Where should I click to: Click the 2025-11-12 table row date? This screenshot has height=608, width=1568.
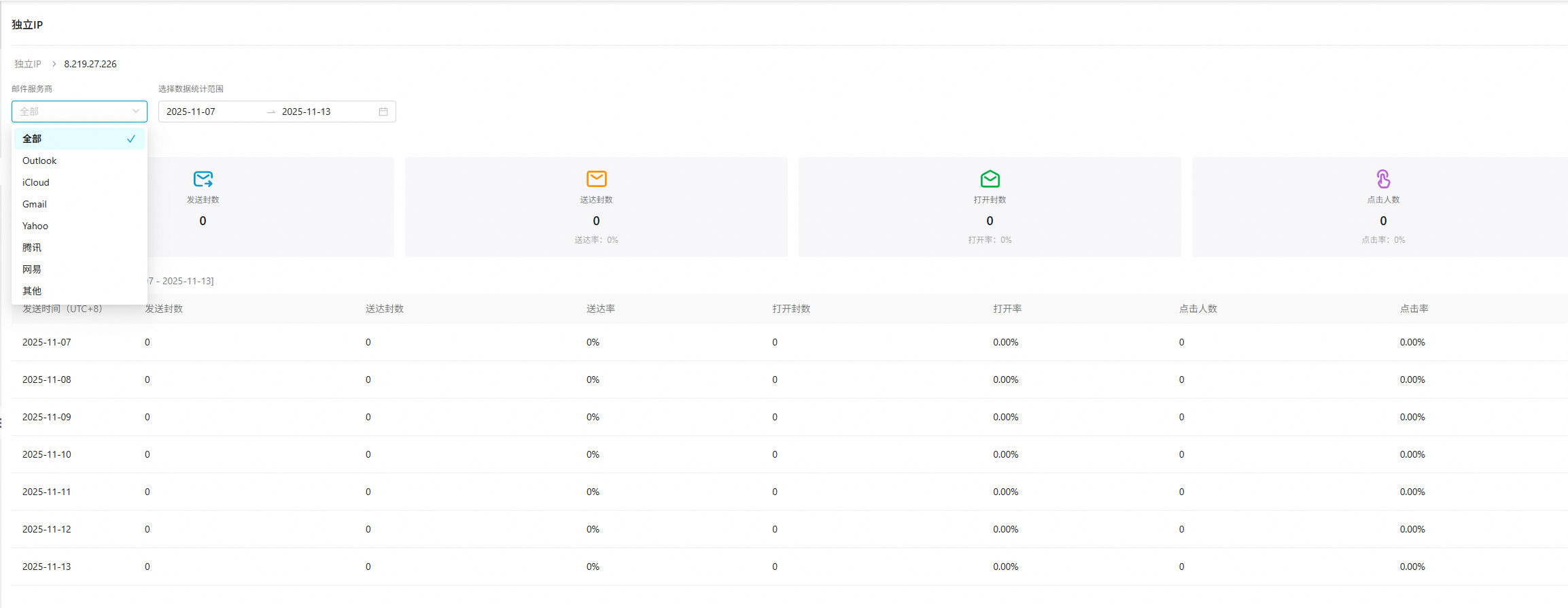(47, 529)
